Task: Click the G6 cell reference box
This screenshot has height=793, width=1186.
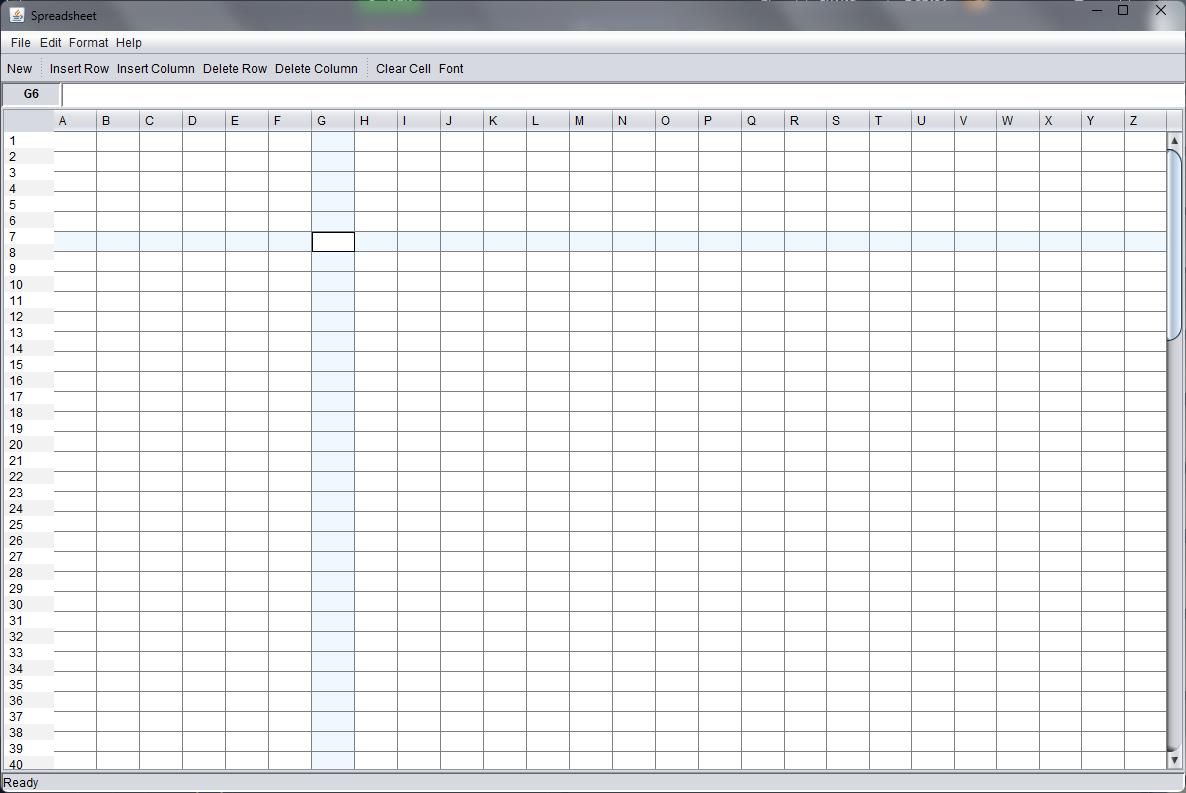Action: tap(30, 93)
